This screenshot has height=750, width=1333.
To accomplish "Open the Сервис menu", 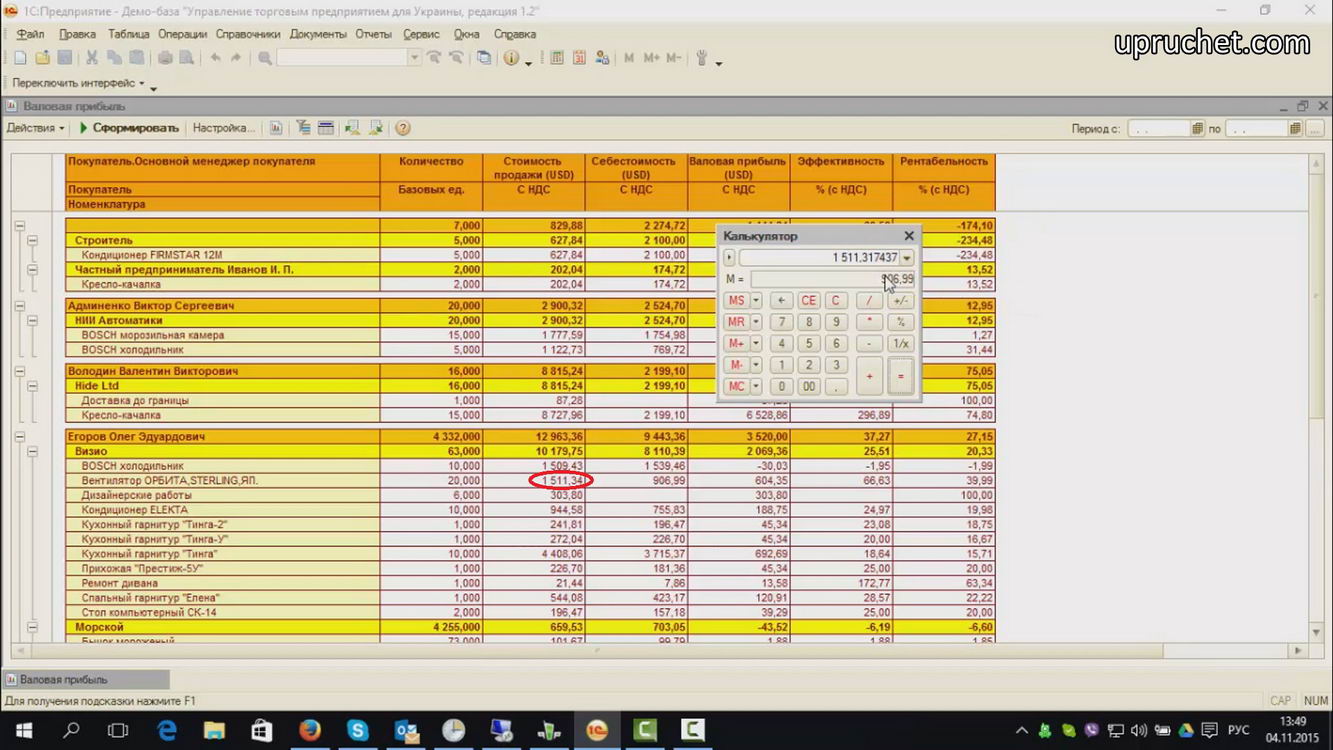I will (421, 34).
